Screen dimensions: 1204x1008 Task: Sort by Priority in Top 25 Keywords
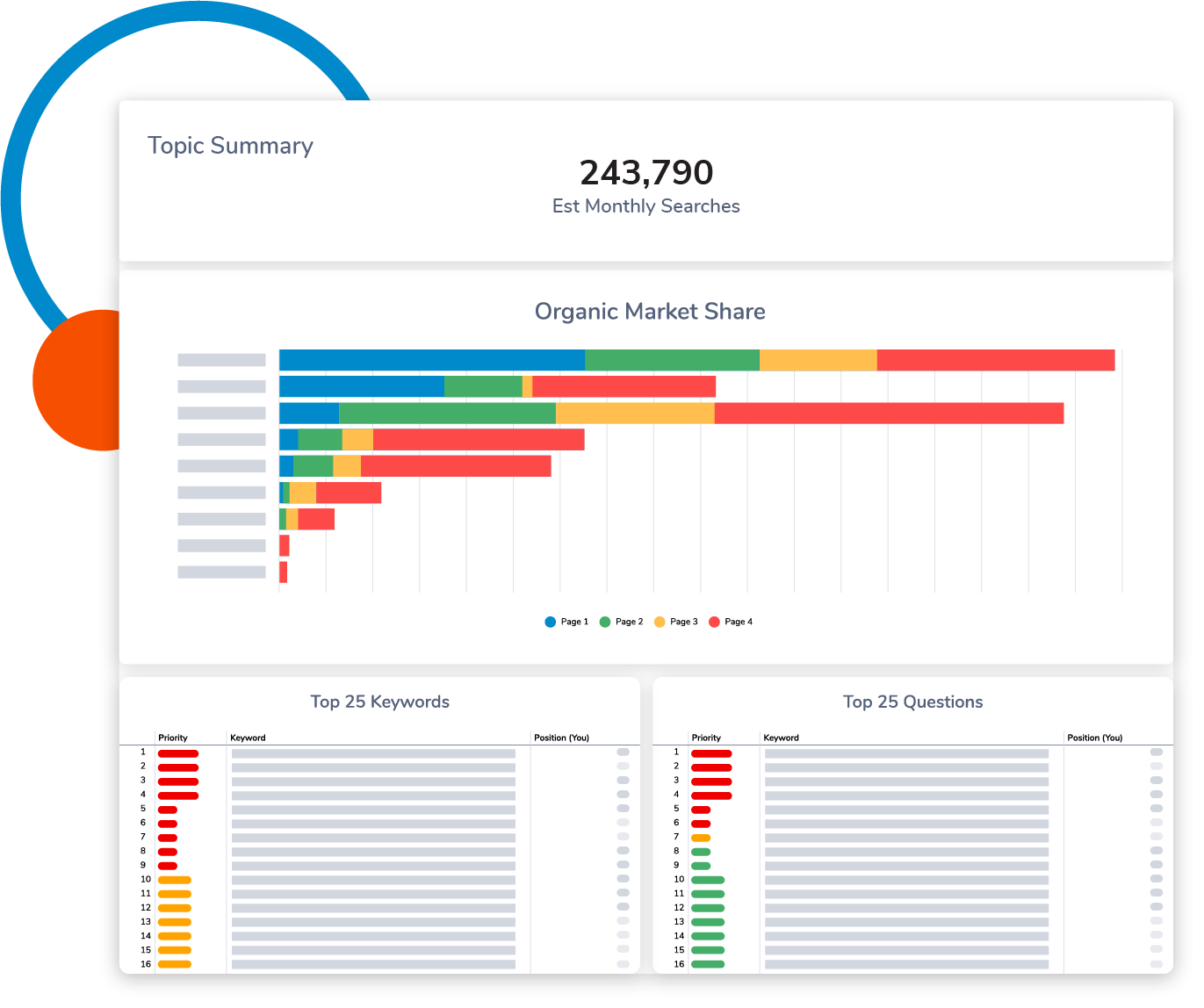(x=173, y=738)
